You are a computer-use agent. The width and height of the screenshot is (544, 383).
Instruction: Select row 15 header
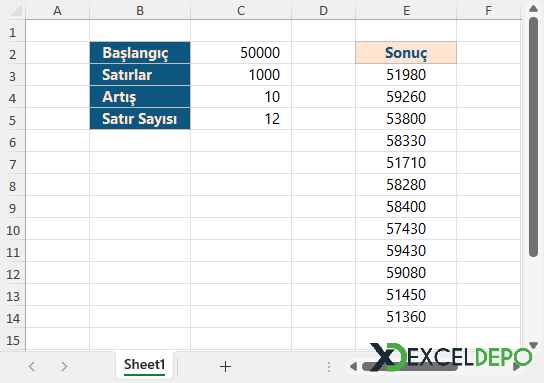(13, 340)
